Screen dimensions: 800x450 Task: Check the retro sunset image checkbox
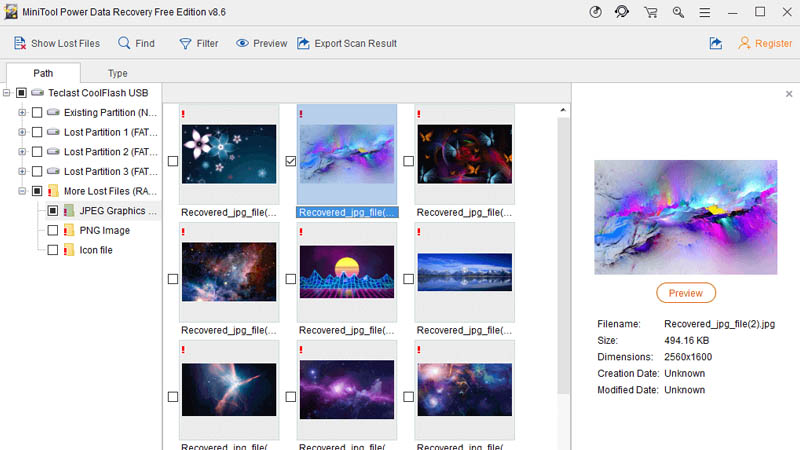pyautogui.click(x=291, y=279)
